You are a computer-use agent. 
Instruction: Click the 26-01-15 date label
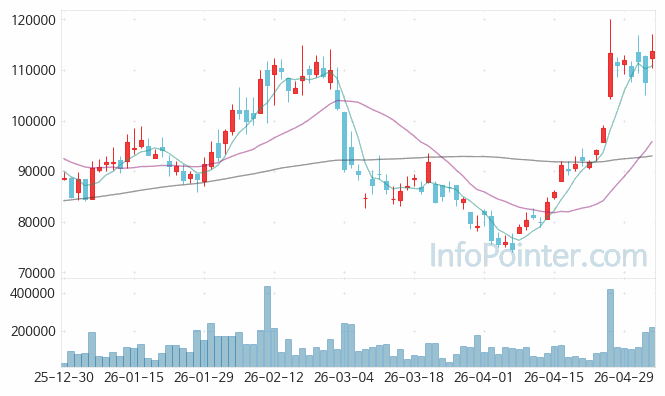[x=134, y=377]
